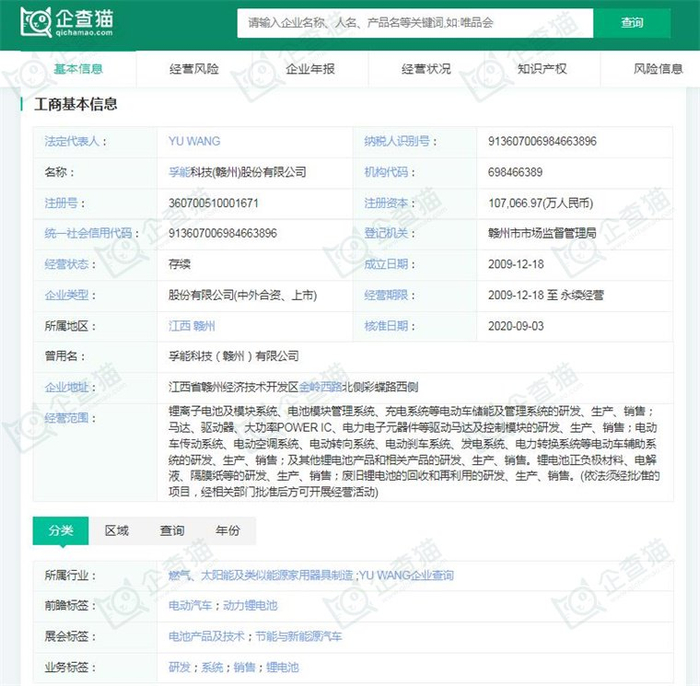Click the YU WANG企业查询 link
Screen dimensions: 700x686
coord(406,575)
